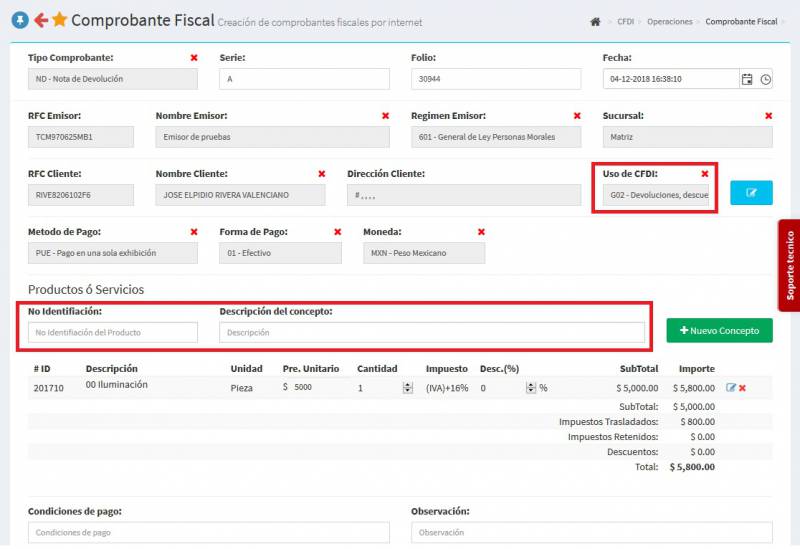
Task: Clear the Tipo Comprobante selection
Action: 194,58
